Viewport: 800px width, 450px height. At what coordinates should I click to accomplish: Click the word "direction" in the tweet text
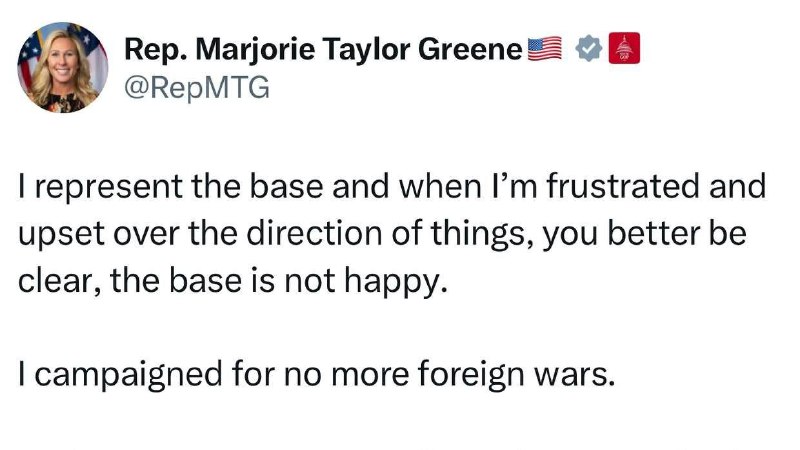[x=314, y=233]
